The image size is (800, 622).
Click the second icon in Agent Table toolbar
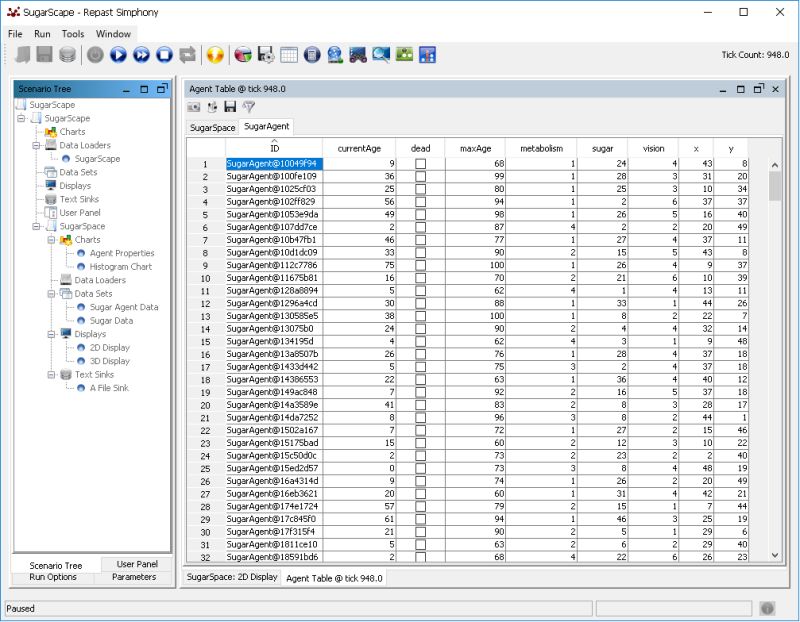click(212, 107)
